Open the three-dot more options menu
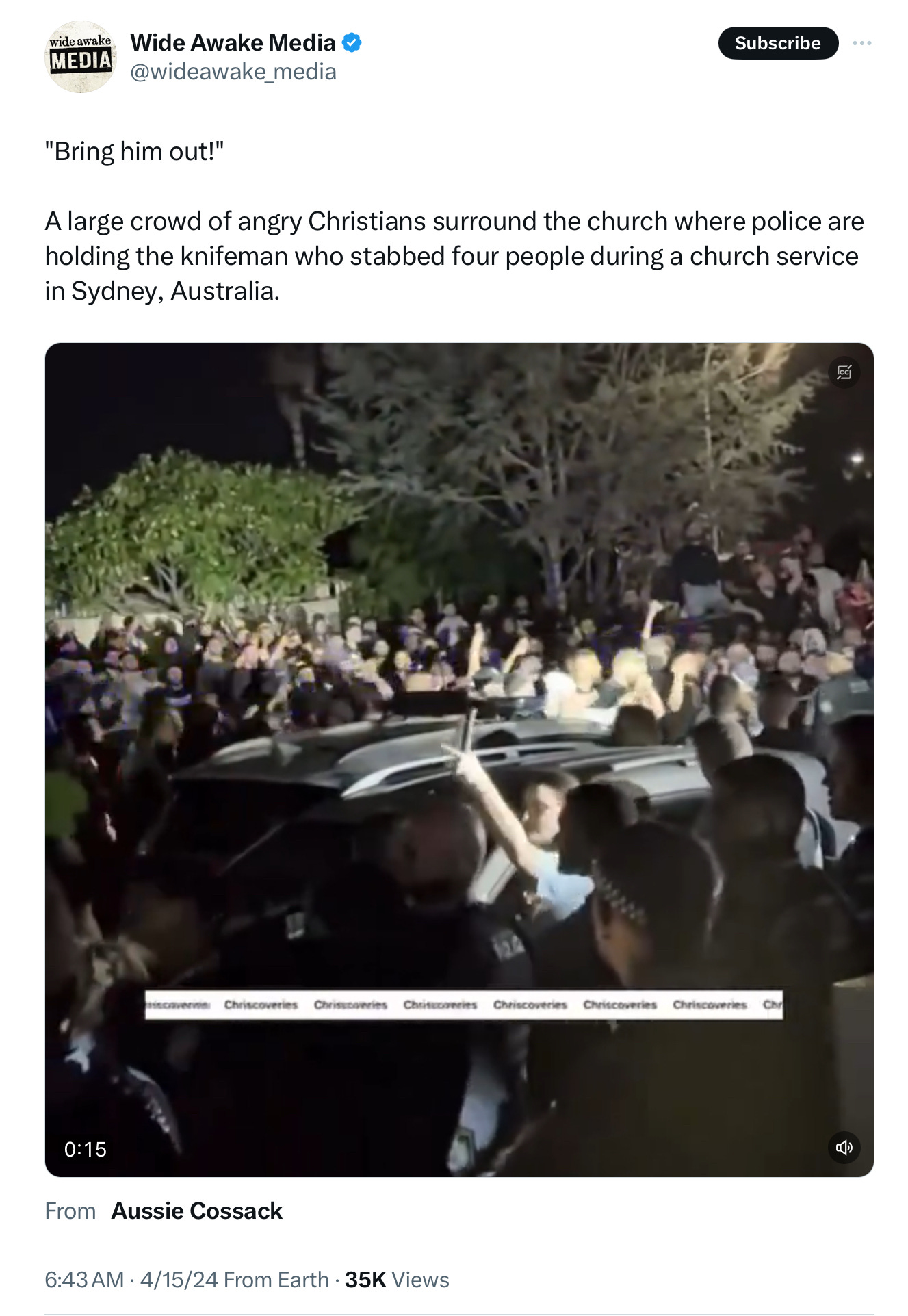The image size is (908, 1316). 861,43
